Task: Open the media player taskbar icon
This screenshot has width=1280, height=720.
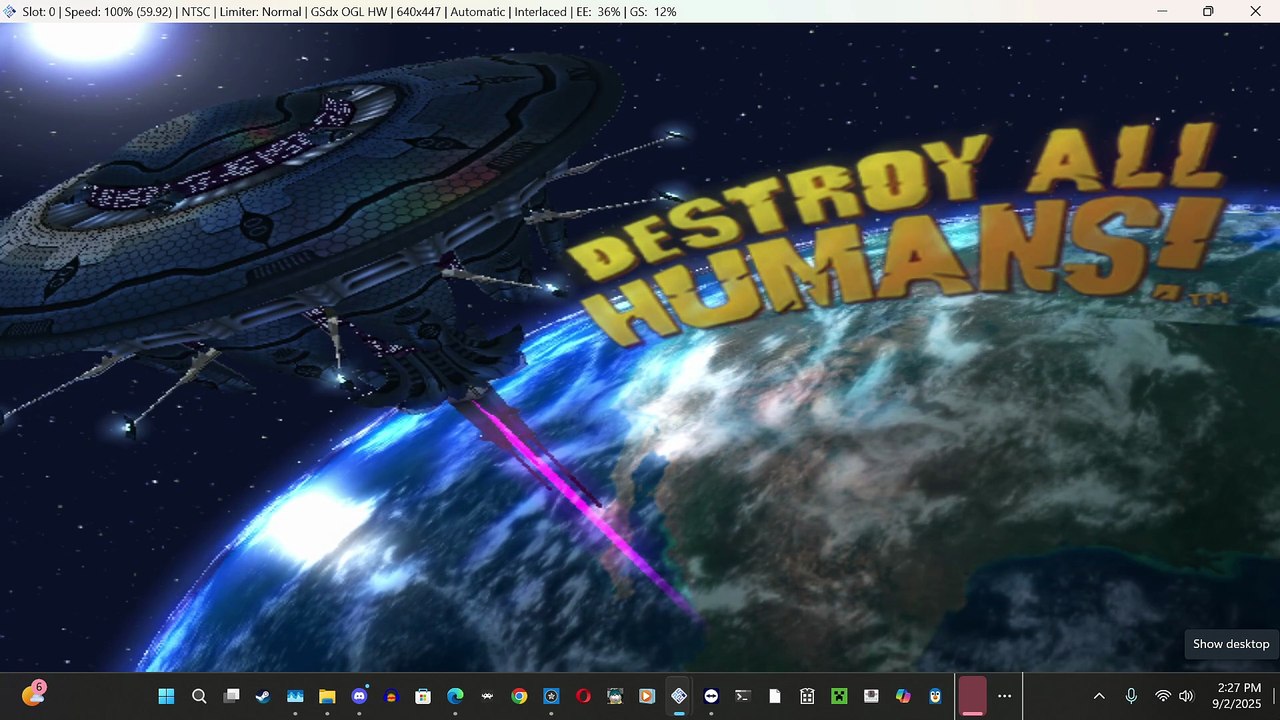Action: click(x=647, y=696)
